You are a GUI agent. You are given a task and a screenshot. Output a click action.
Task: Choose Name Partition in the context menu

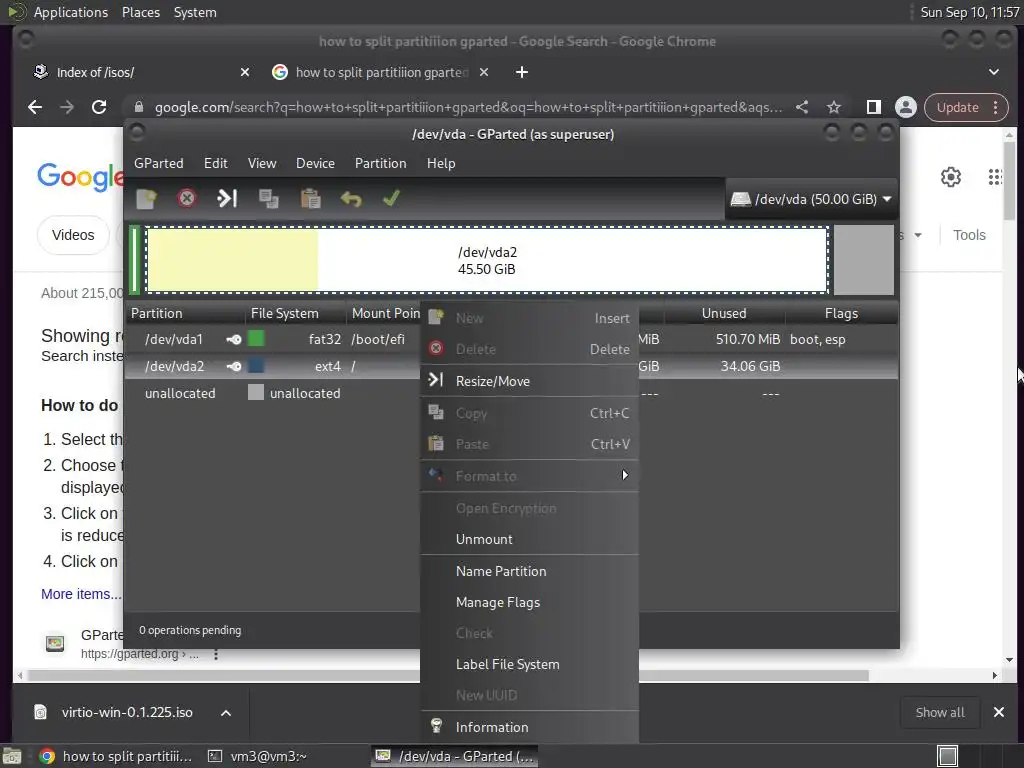[x=529, y=571]
